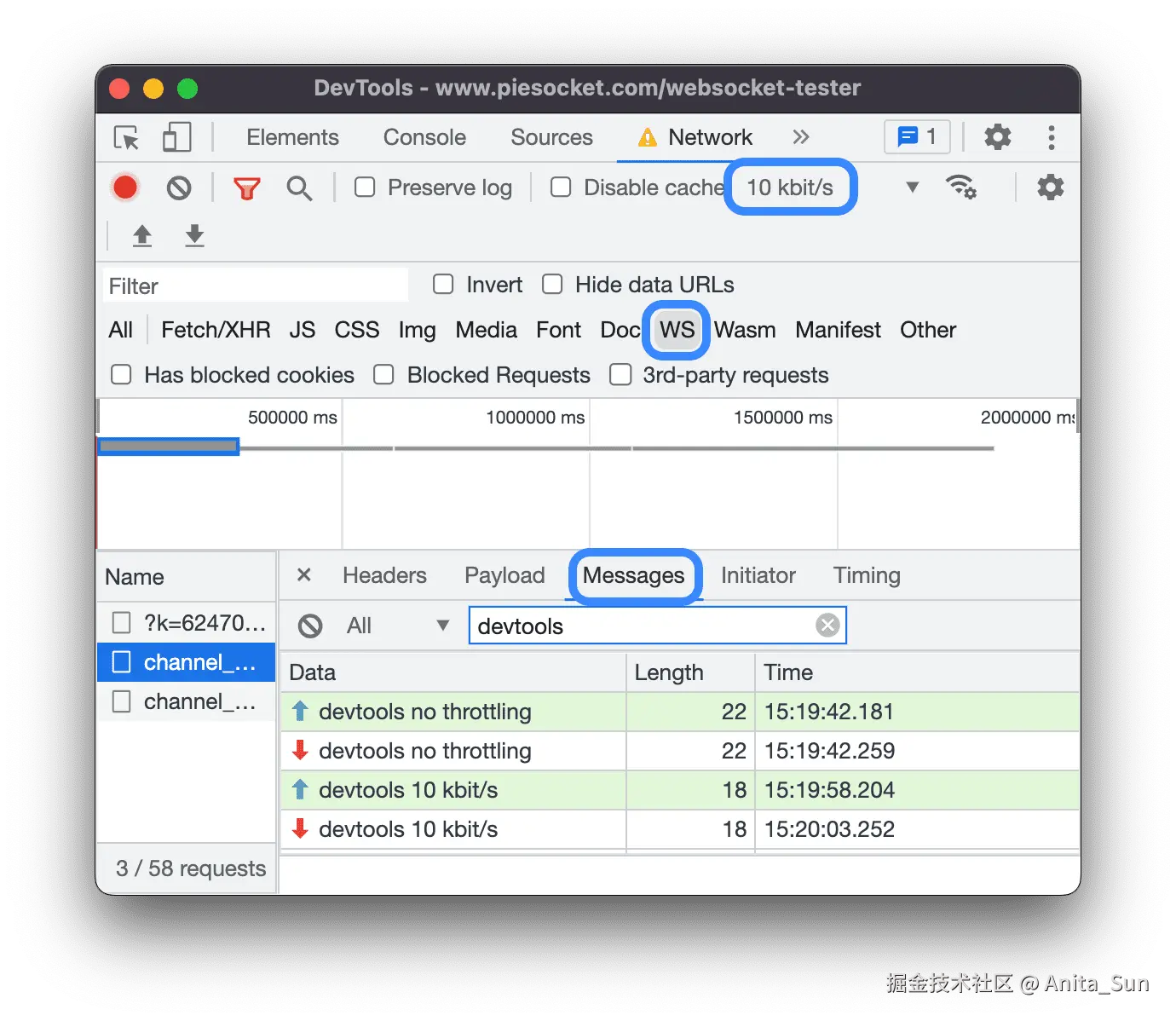Open the Initiator tab
The image size is (1176, 1021).
coord(758,575)
